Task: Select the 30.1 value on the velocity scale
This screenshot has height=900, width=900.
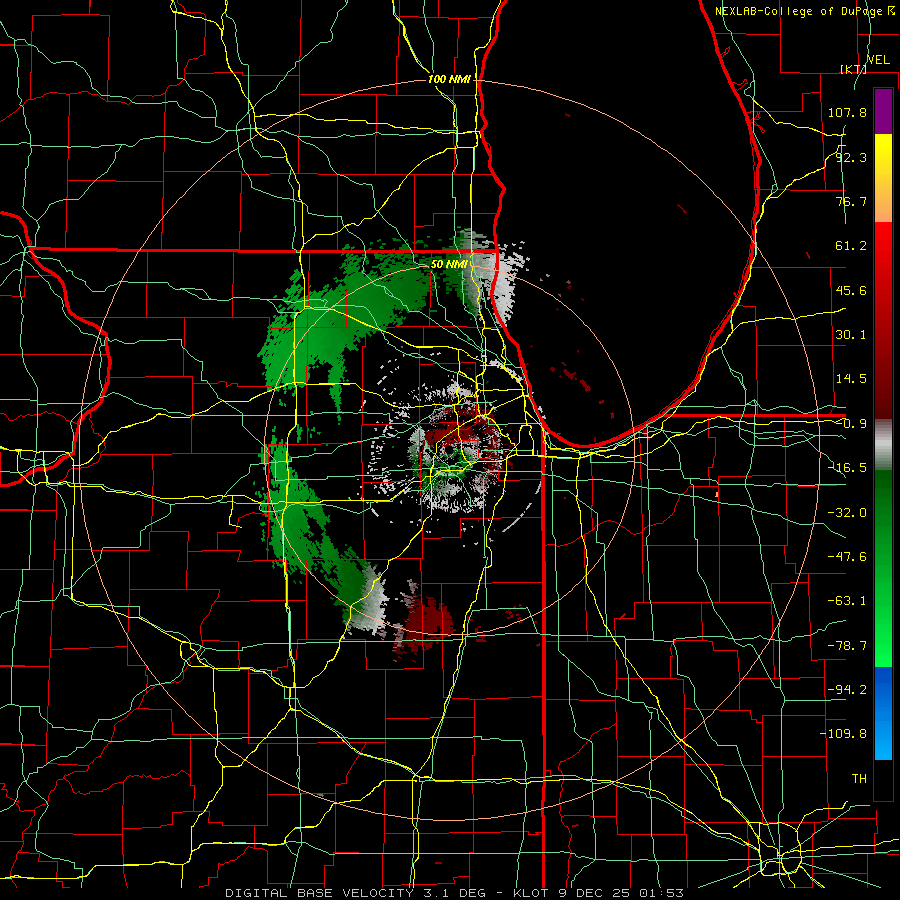Action: click(851, 335)
